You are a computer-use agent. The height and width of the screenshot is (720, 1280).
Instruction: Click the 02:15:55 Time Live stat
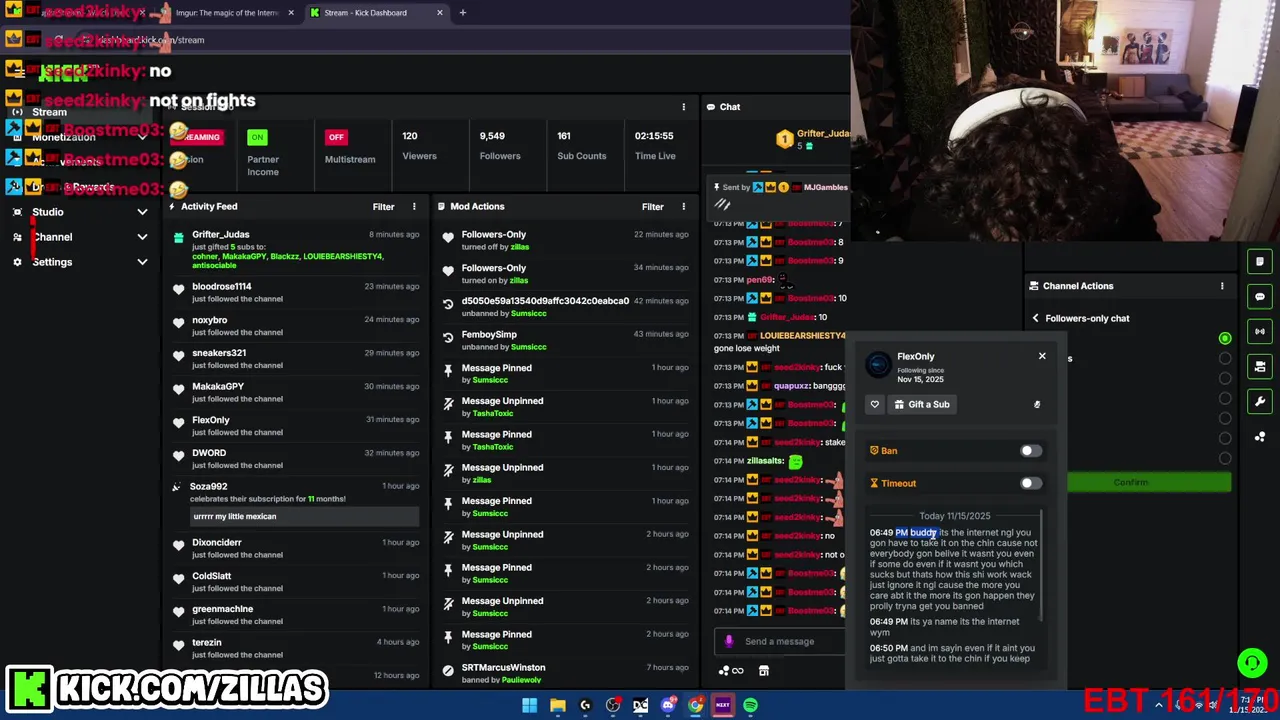655,146
